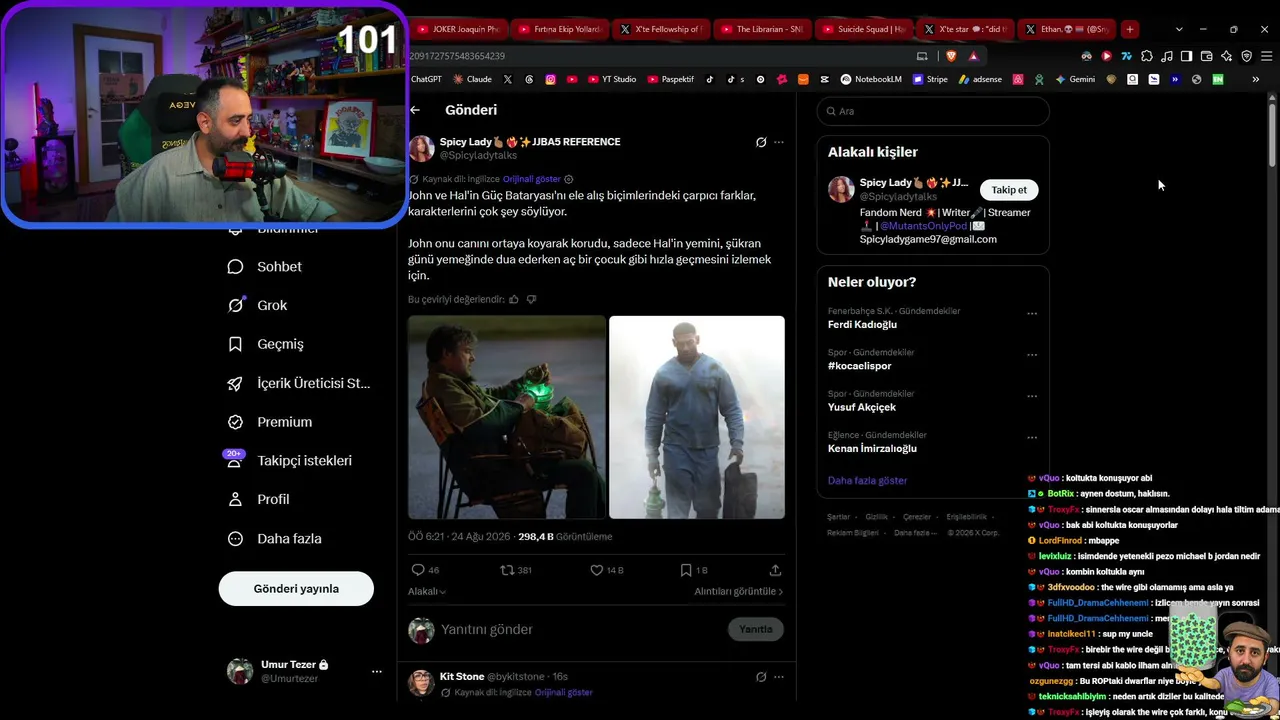This screenshot has height=720, width=1280.
Task: Open the NotebookLM bookmark
Action: coord(871,79)
